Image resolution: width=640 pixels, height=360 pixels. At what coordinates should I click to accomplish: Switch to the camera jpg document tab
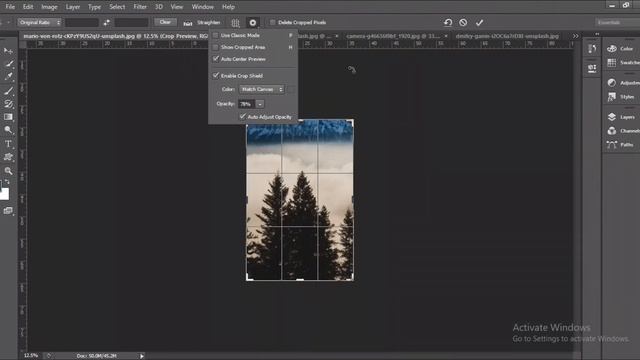(x=393, y=36)
